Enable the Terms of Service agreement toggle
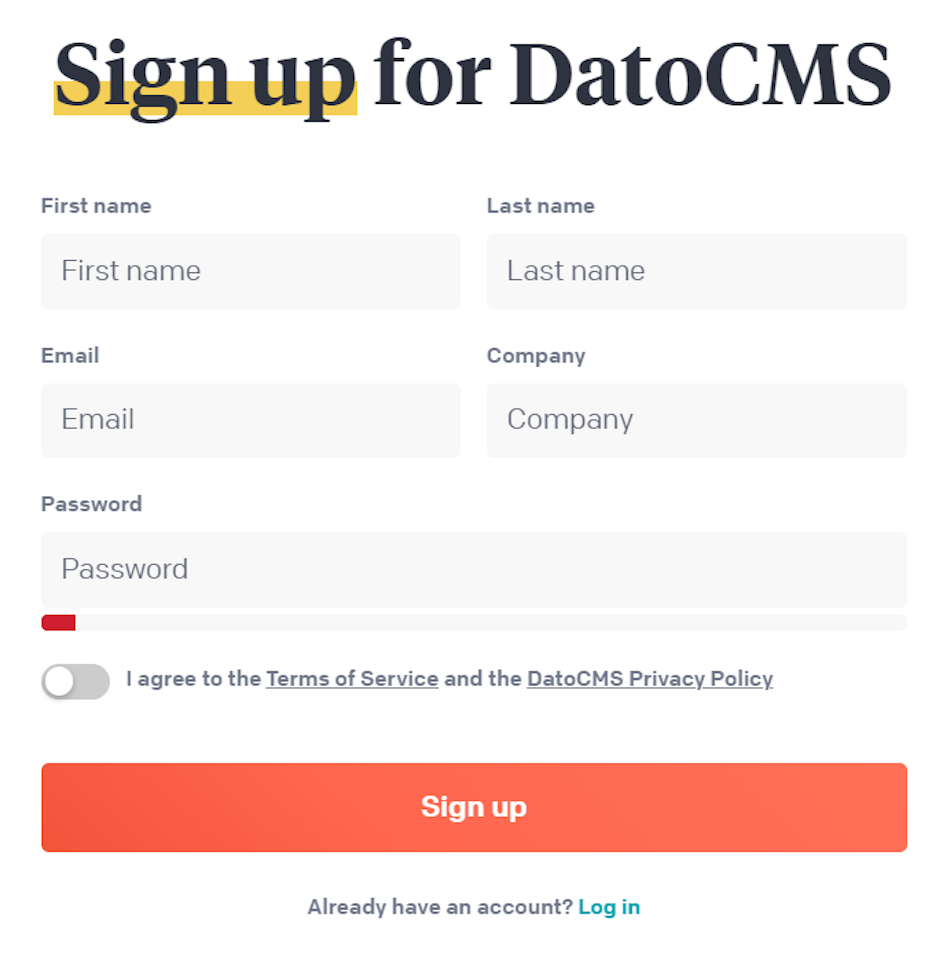Image resolution: width=950 pixels, height=954 pixels. click(x=75, y=681)
